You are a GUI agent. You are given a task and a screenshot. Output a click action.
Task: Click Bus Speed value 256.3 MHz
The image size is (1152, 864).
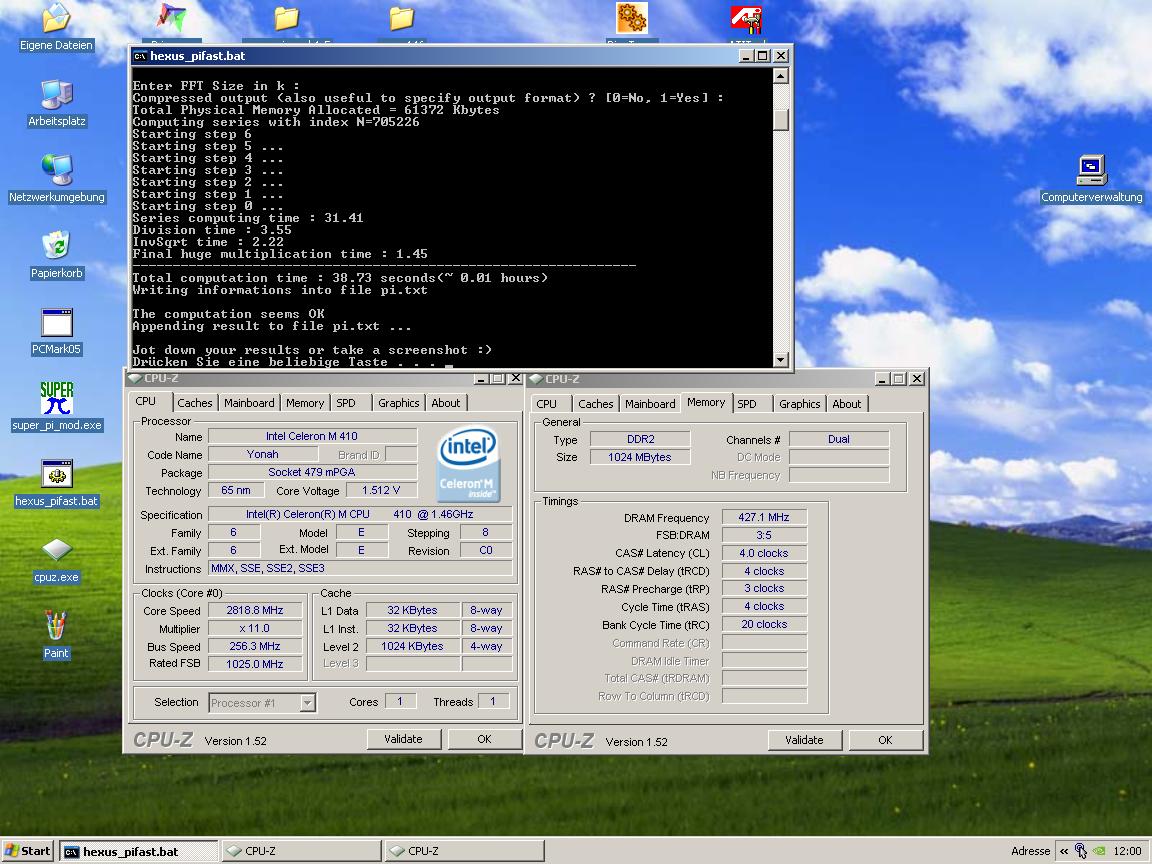[x=255, y=646]
